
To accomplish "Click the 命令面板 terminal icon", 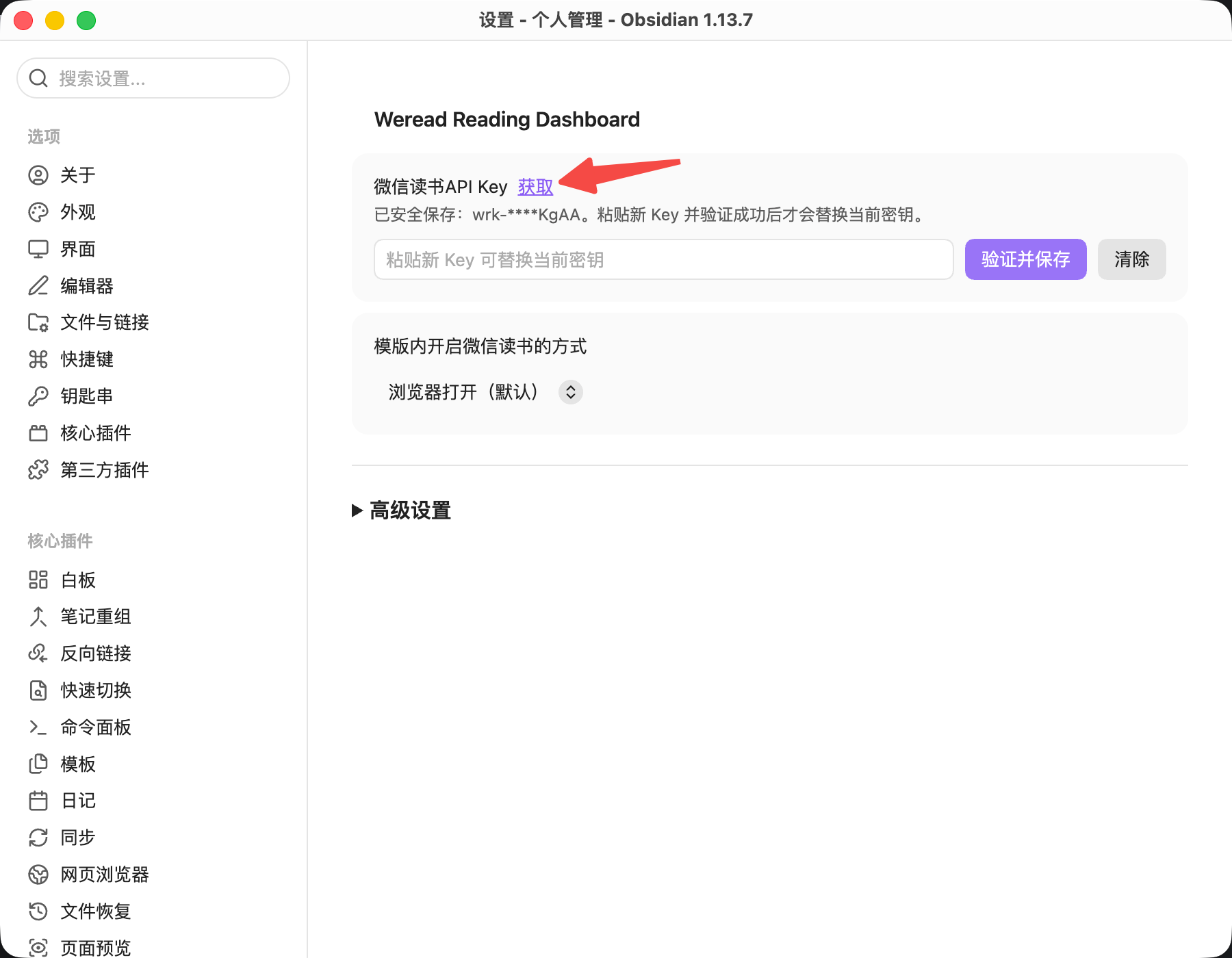I will point(38,727).
